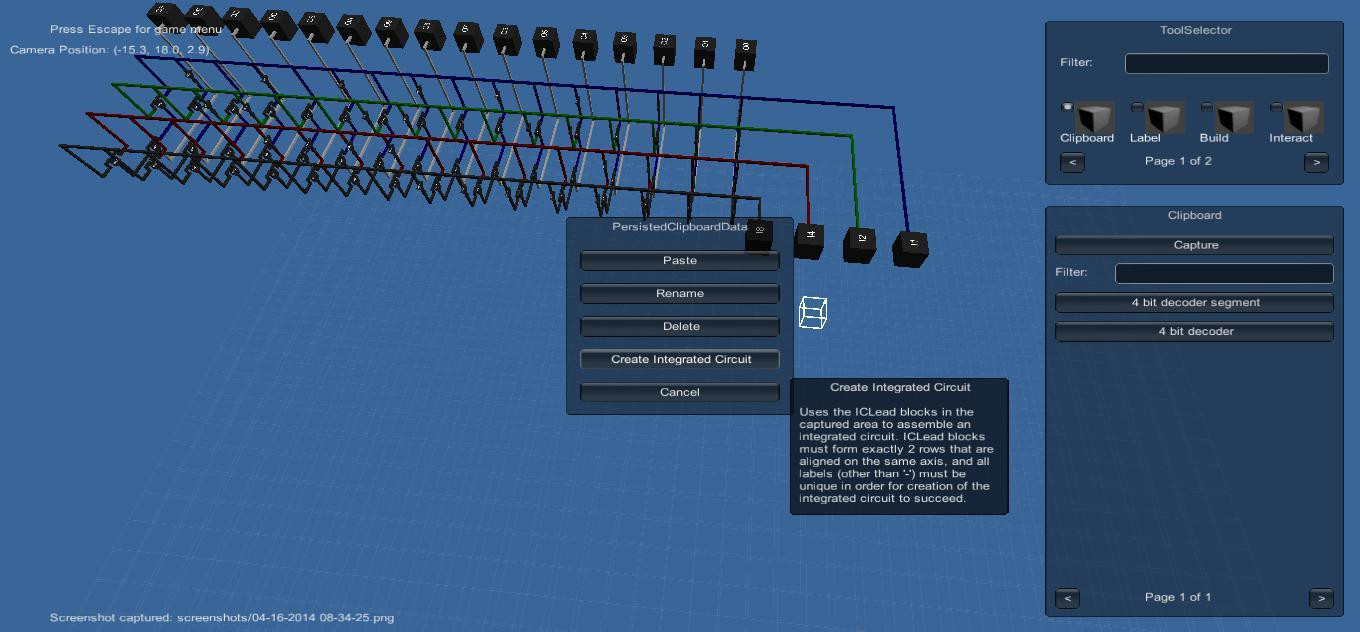Select the Clipboard tool cube icon
1360x632 pixels.
click(x=1094, y=116)
